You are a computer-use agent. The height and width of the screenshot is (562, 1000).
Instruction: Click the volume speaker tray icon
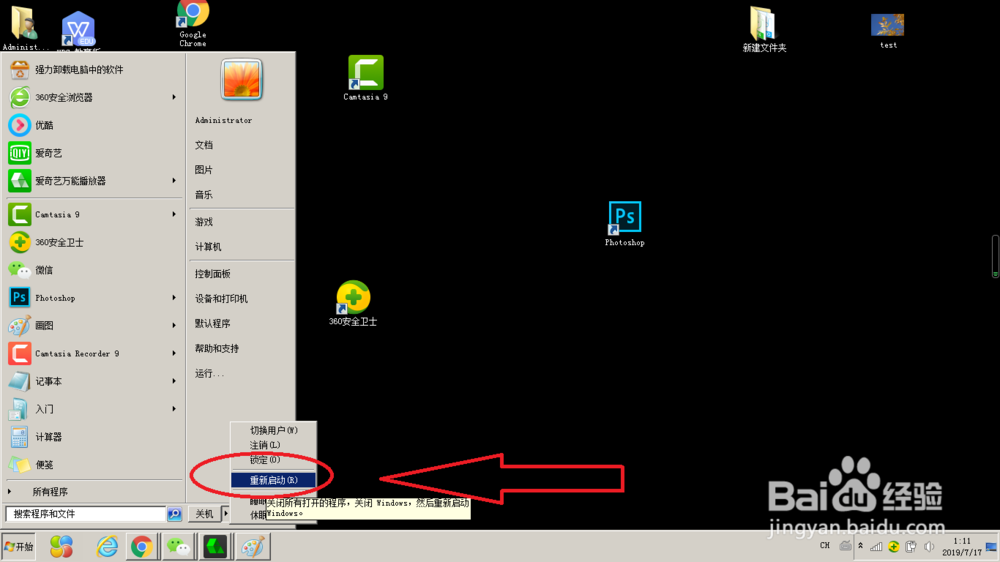[x=929, y=547]
